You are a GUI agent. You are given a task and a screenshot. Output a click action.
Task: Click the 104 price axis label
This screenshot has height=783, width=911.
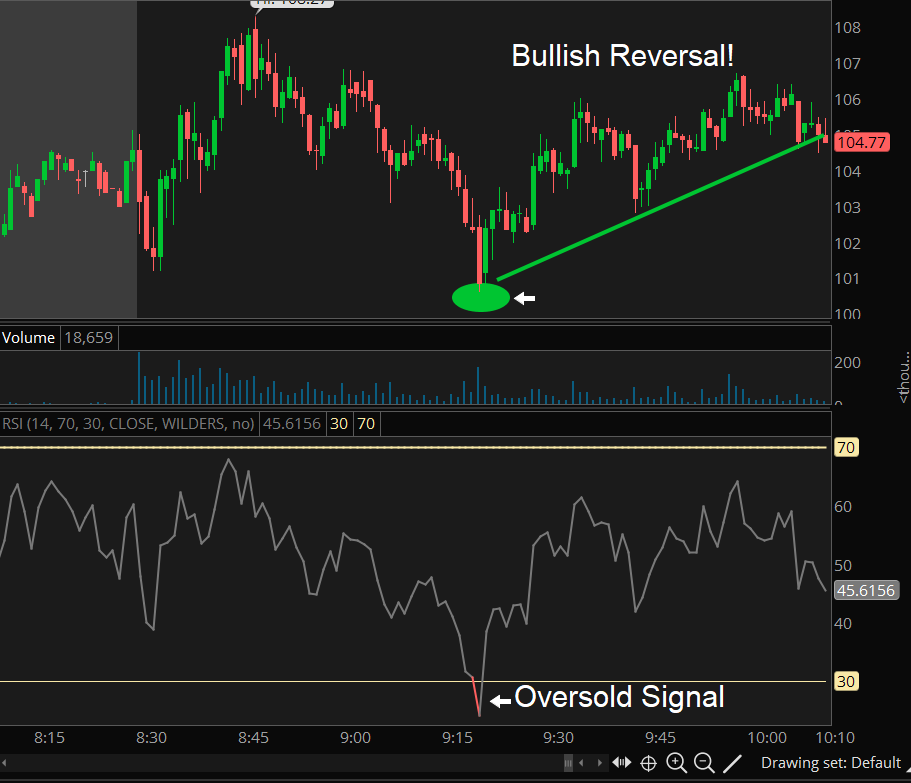(x=848, y=171)
